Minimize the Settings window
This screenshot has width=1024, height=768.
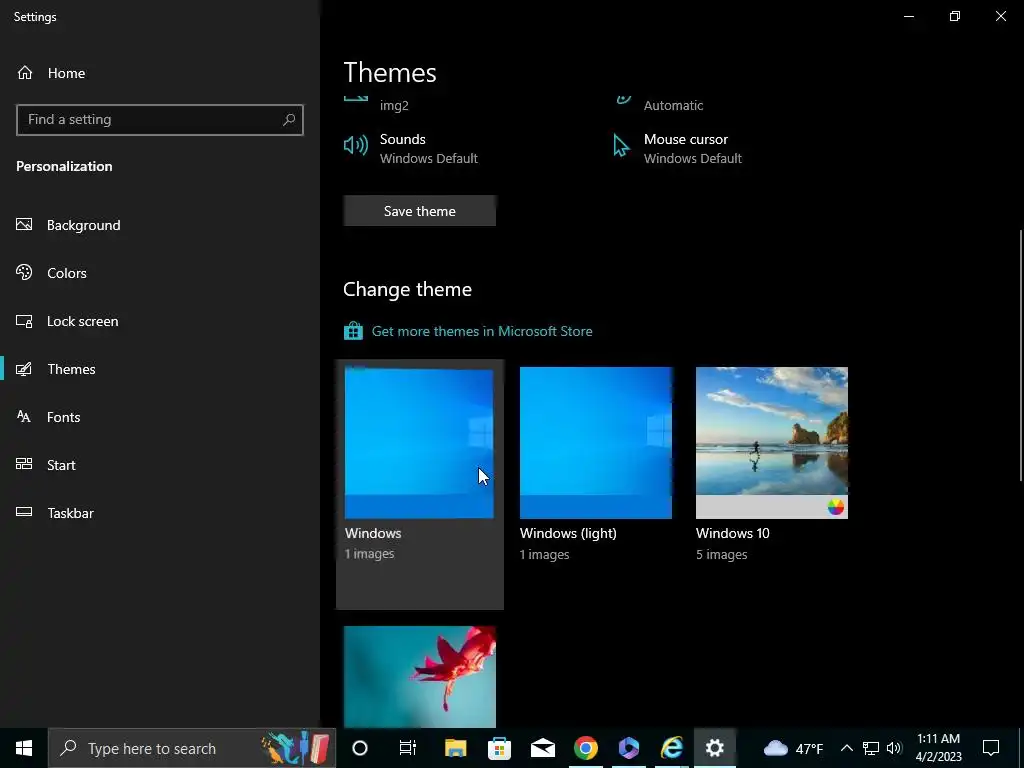(x=908, y=16)
